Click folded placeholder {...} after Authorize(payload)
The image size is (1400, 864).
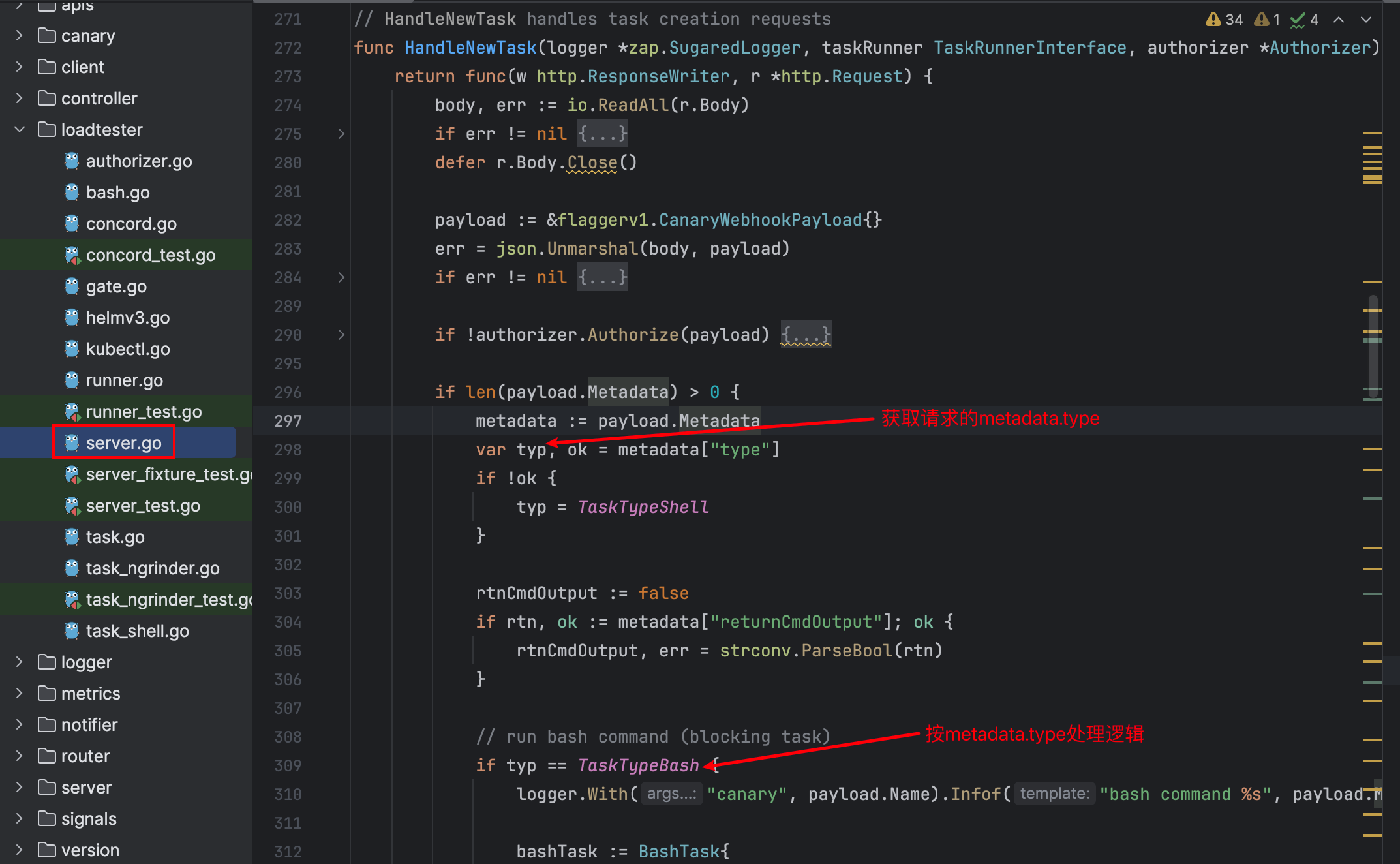[806, 335]
